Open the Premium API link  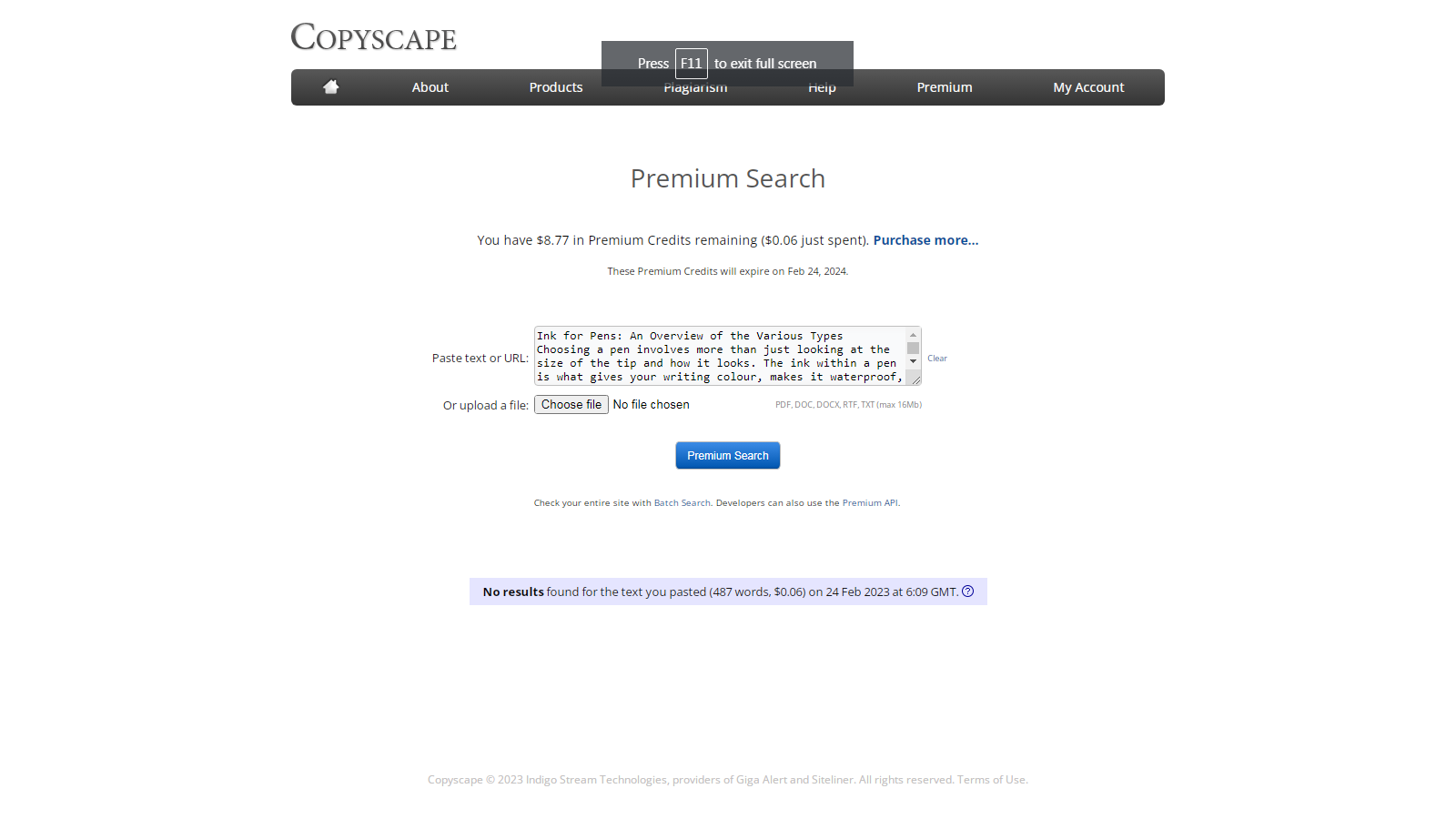coord(870,503)
